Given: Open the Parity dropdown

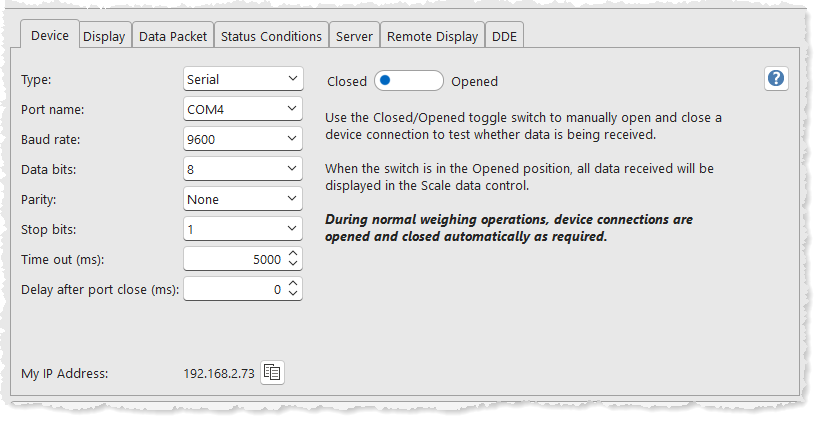Looking at the screenshot, I should point(243,199).
